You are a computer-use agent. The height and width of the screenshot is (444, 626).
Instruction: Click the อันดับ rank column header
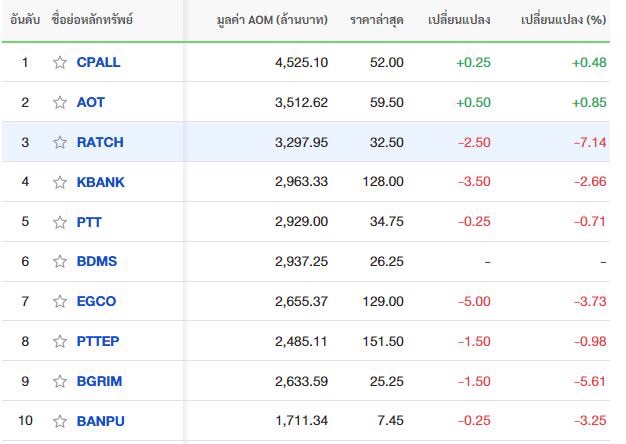pos(25,20)
